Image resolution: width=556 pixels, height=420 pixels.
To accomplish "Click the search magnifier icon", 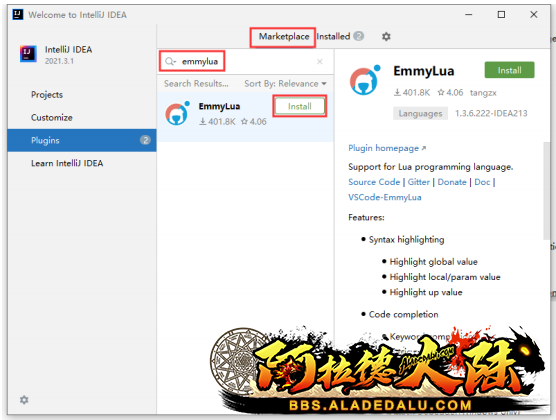I will point(170,61).
